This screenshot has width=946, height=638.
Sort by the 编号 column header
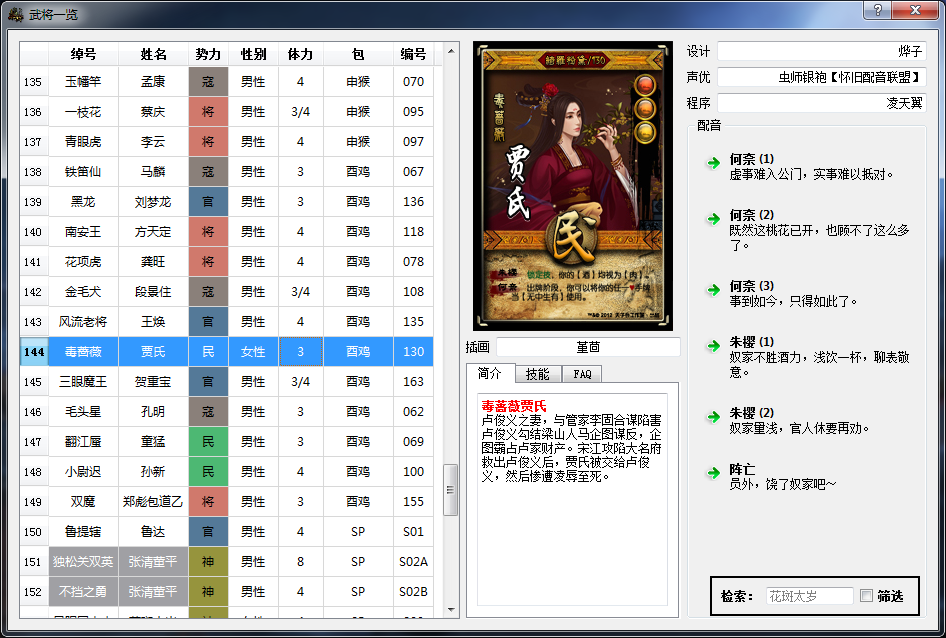click(413, 54)
